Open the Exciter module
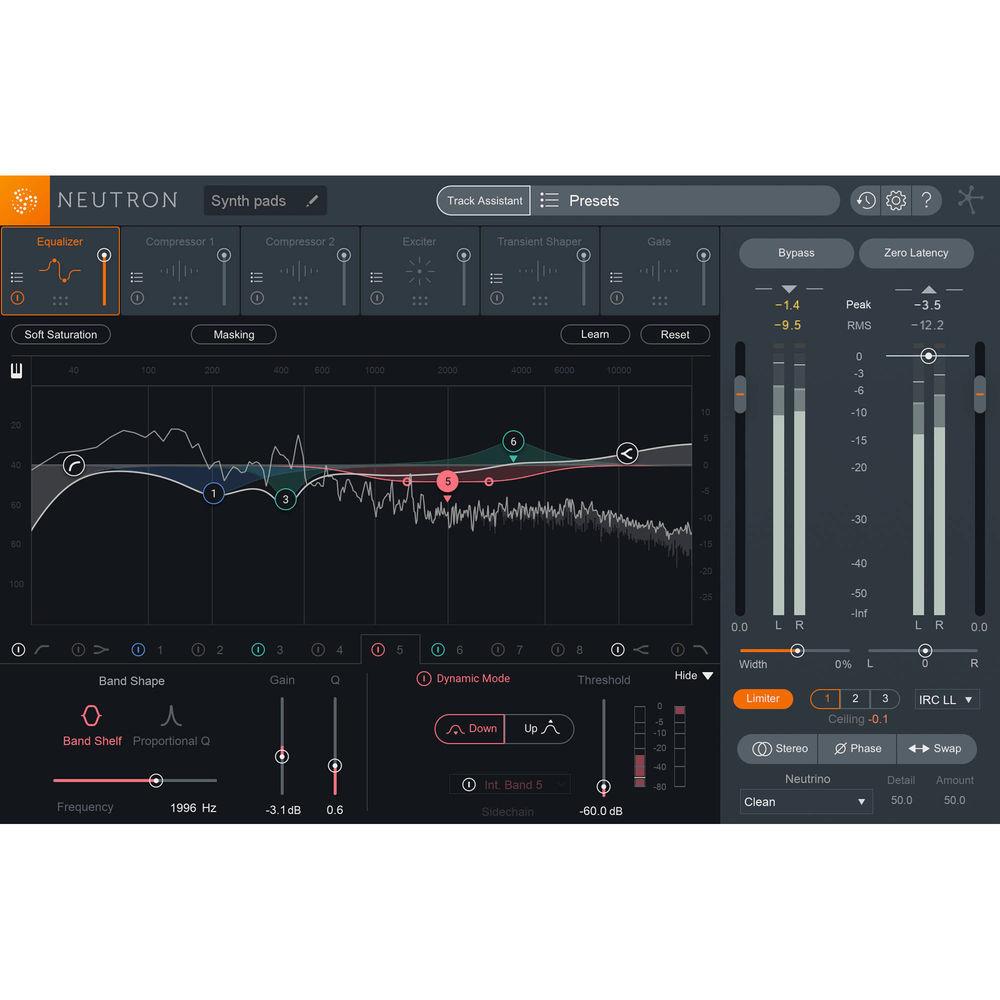The image size is (1000, 1000). click(419, 270)
